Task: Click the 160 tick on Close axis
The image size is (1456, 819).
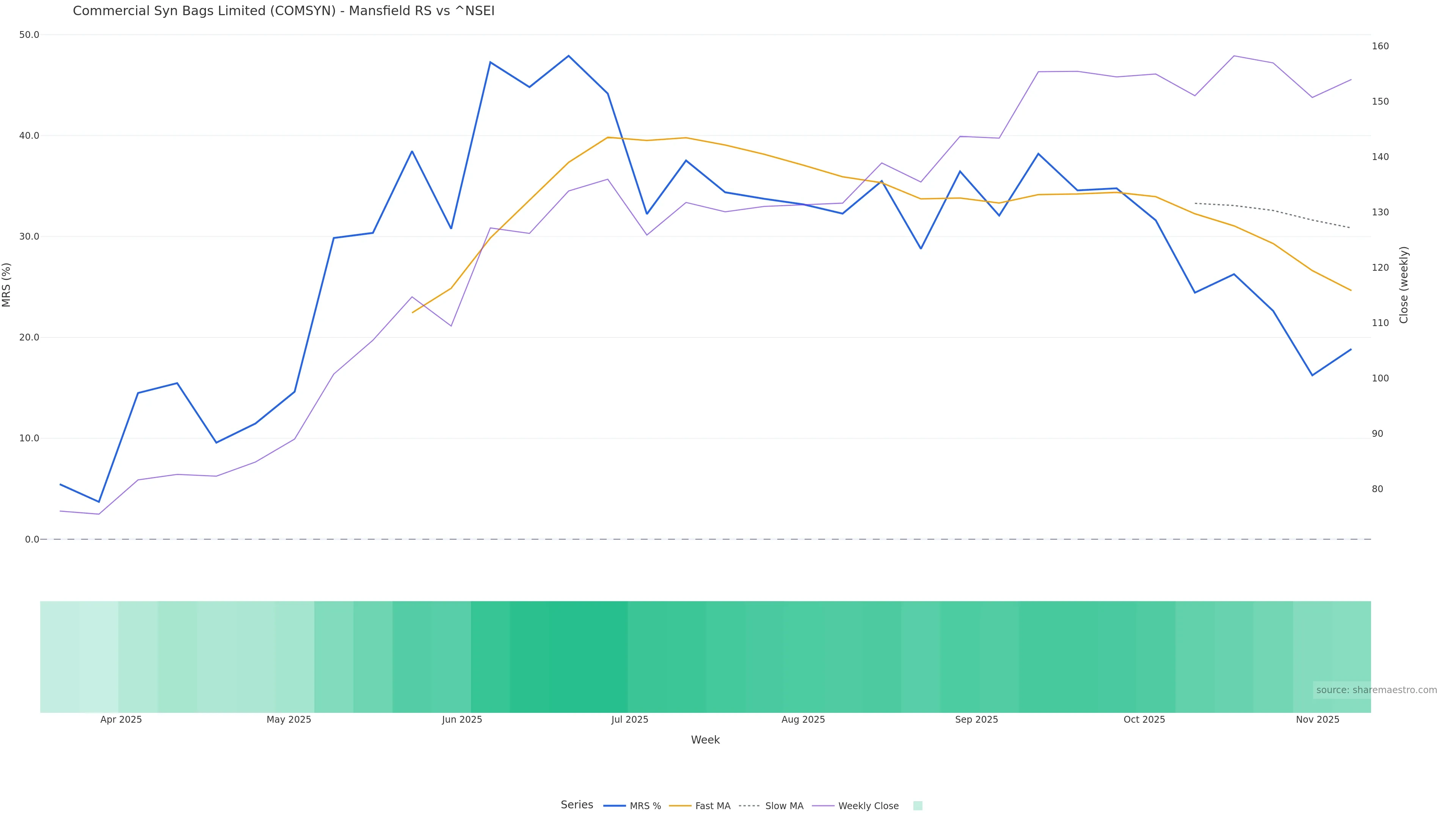Action: tap(1380, 46)
